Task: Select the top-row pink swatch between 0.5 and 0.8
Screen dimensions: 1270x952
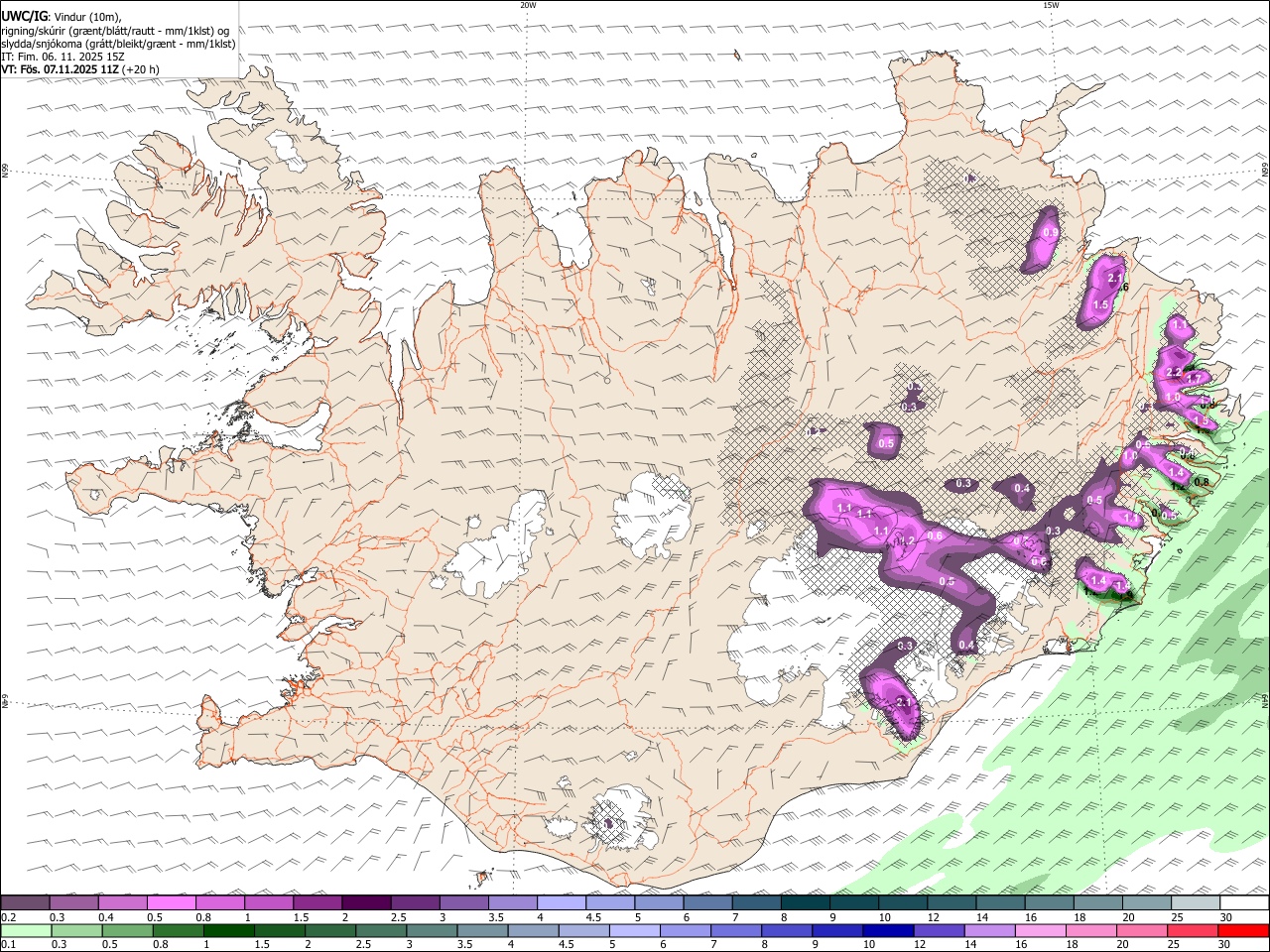Action: pos(171,903)
